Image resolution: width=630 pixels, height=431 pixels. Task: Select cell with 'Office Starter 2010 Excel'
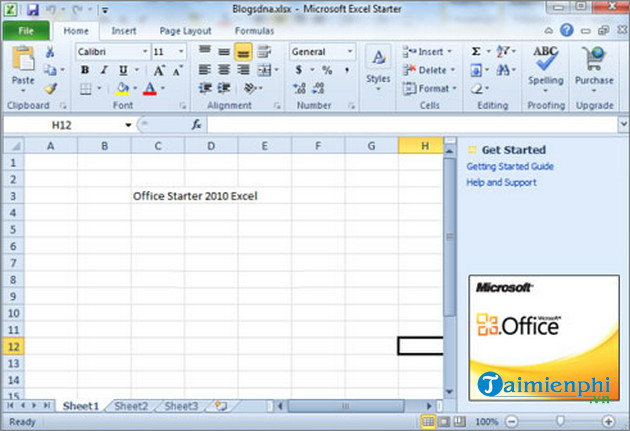(x=158, y=196)
